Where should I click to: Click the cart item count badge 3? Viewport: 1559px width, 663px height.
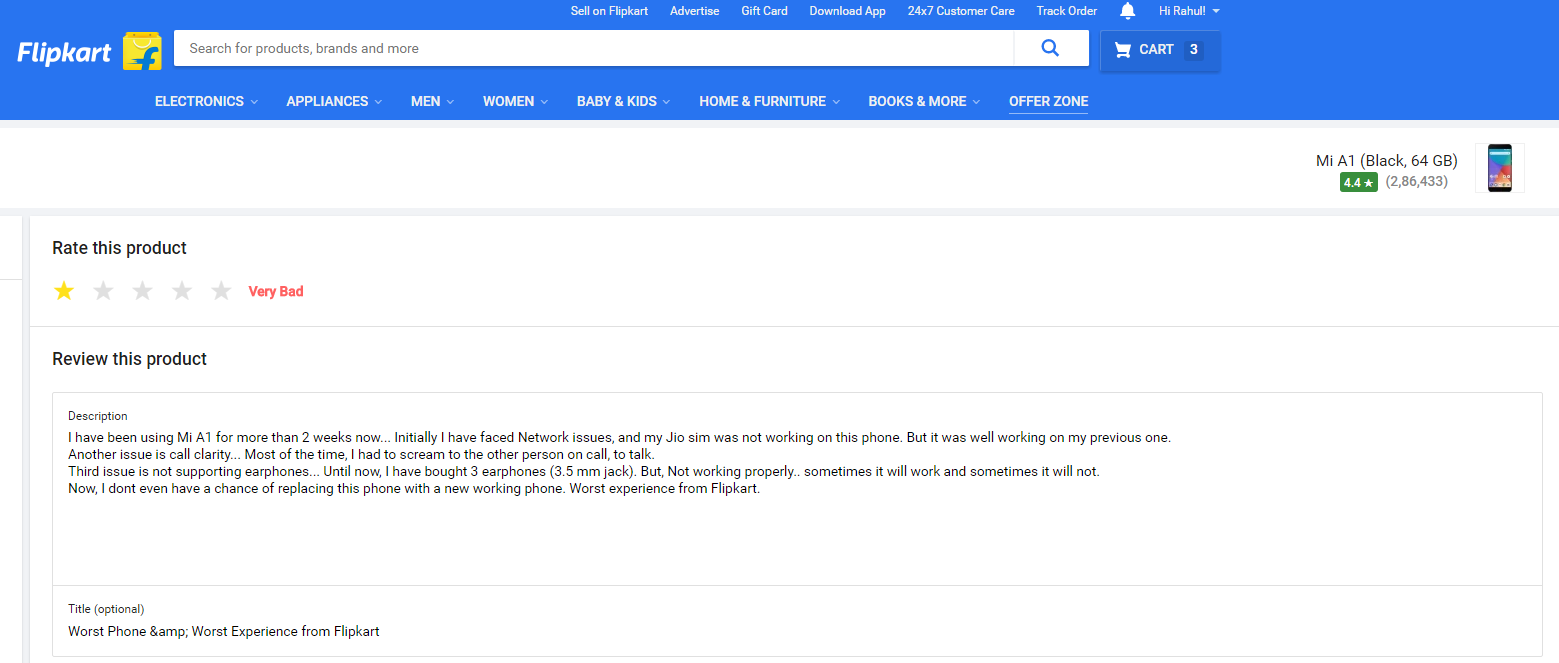pos(1193,50)
